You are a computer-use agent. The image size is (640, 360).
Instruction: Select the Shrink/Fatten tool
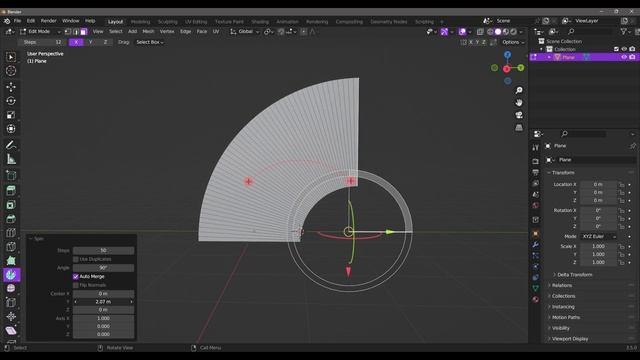(11, 316)
